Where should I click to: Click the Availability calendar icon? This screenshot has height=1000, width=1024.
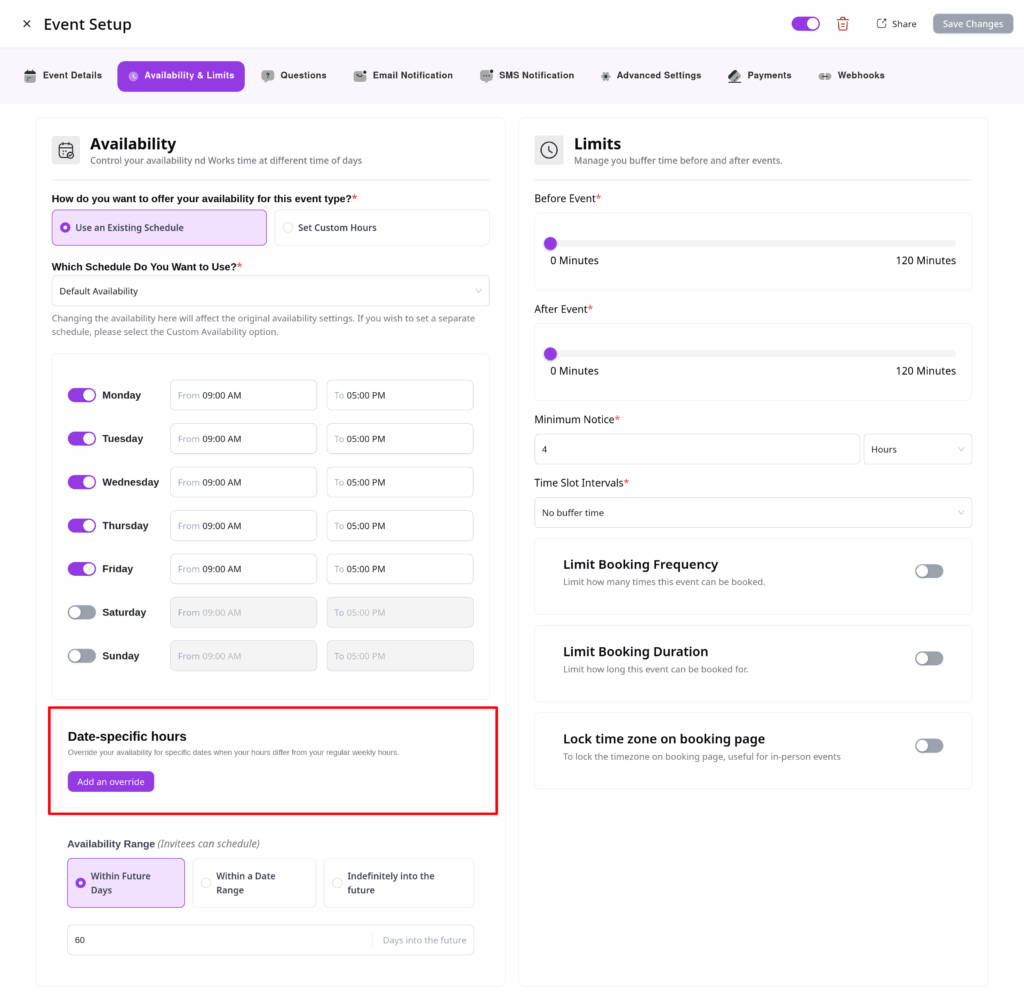(66, 150)
